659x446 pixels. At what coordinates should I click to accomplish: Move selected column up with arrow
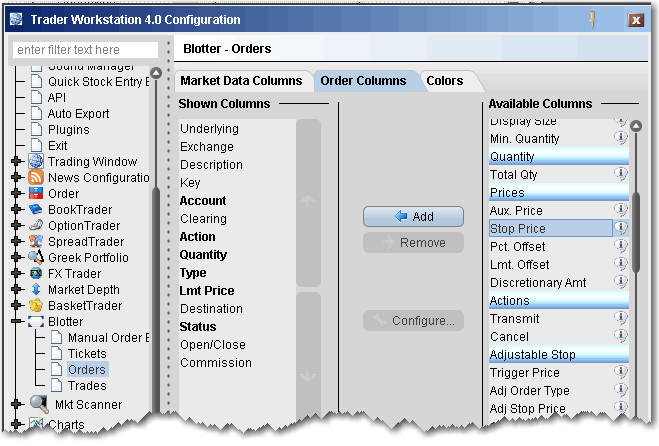pyautogui.click(x=308, y=201)
